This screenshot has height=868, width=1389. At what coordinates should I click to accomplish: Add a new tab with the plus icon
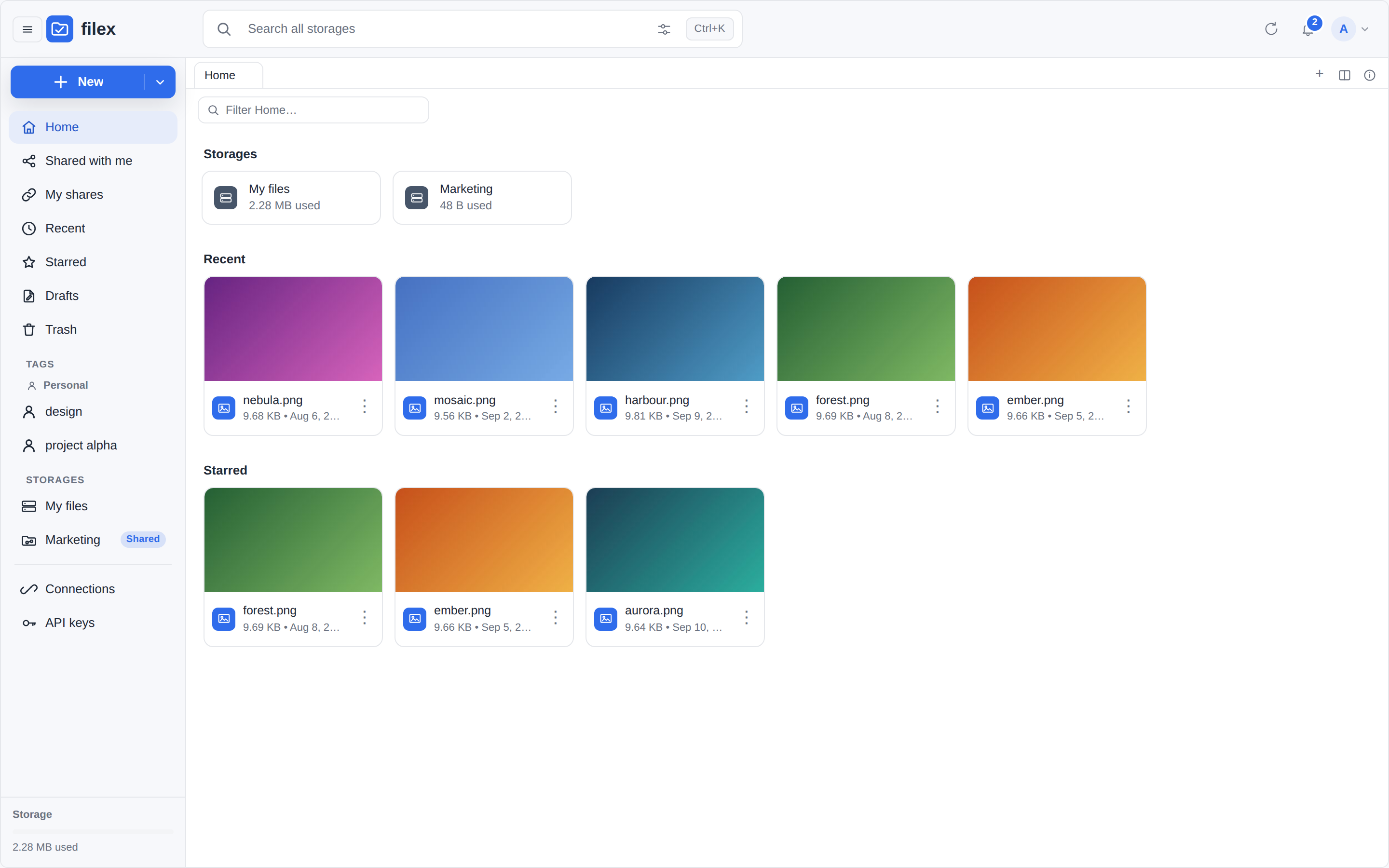click(1319, 74)
